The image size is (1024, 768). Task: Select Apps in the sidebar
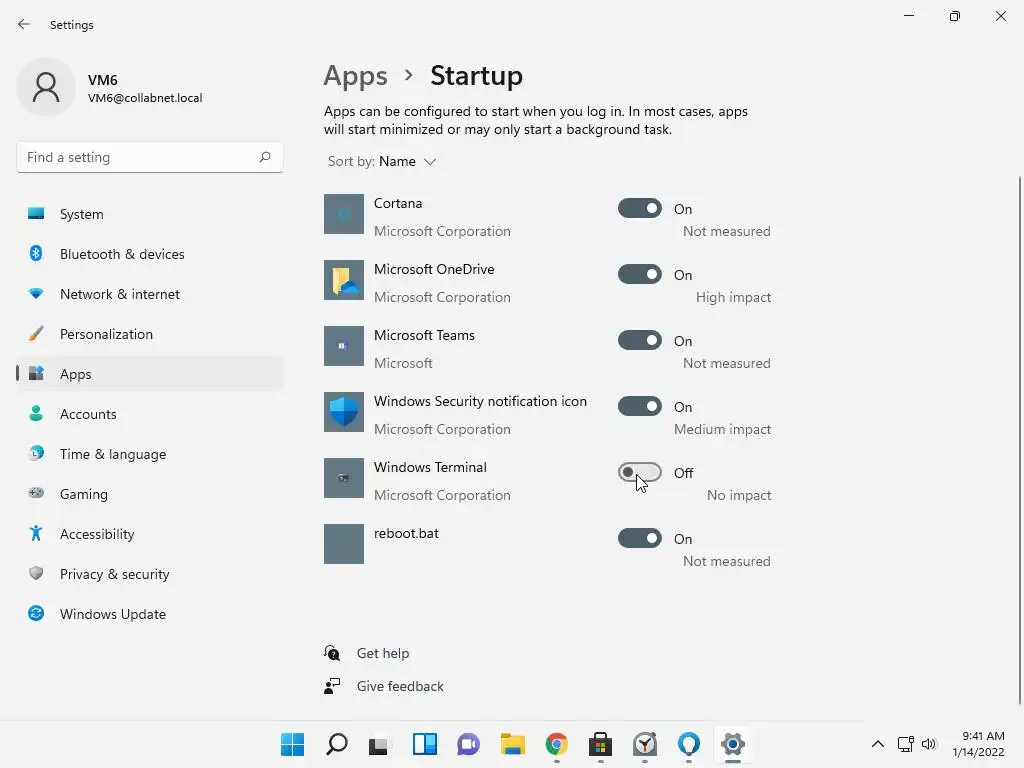coord(150,374)
